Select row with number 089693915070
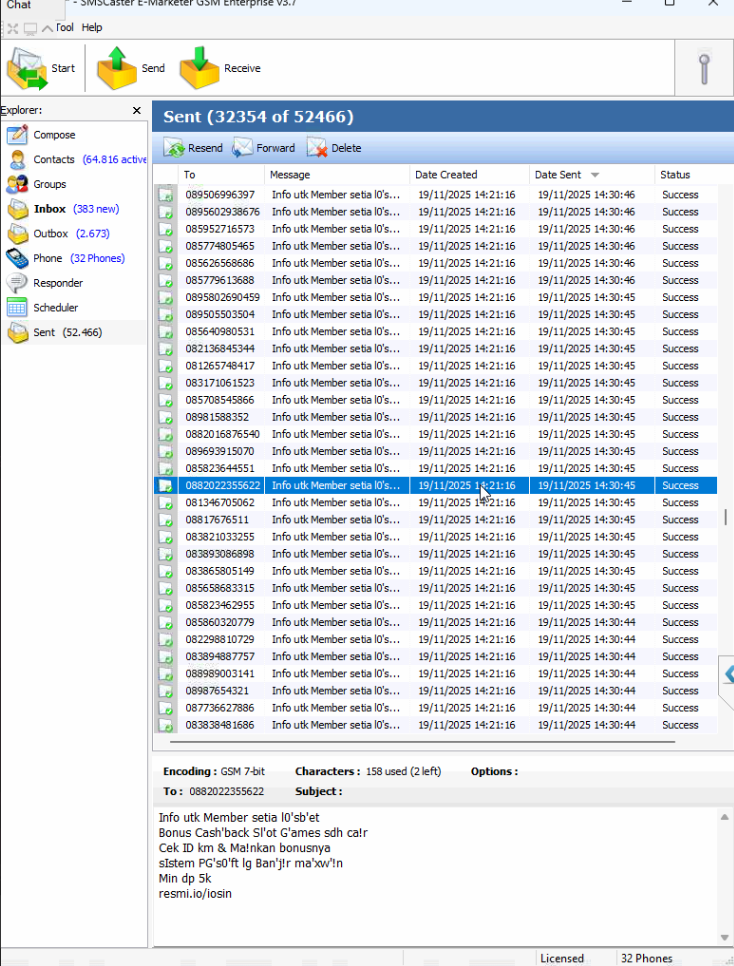734x966 pixels. pos(435,452)
